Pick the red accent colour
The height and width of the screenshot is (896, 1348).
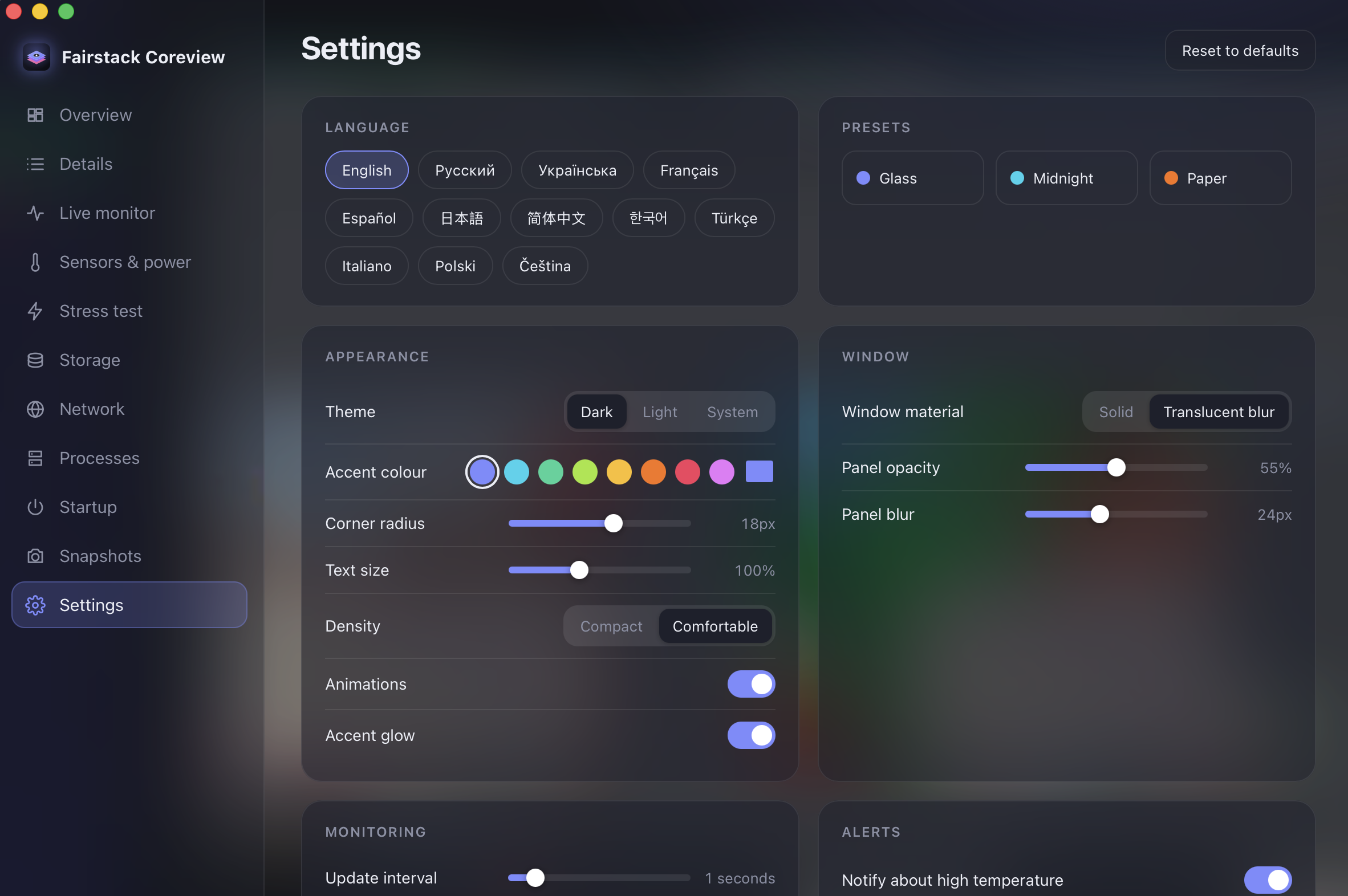[688, 472]
